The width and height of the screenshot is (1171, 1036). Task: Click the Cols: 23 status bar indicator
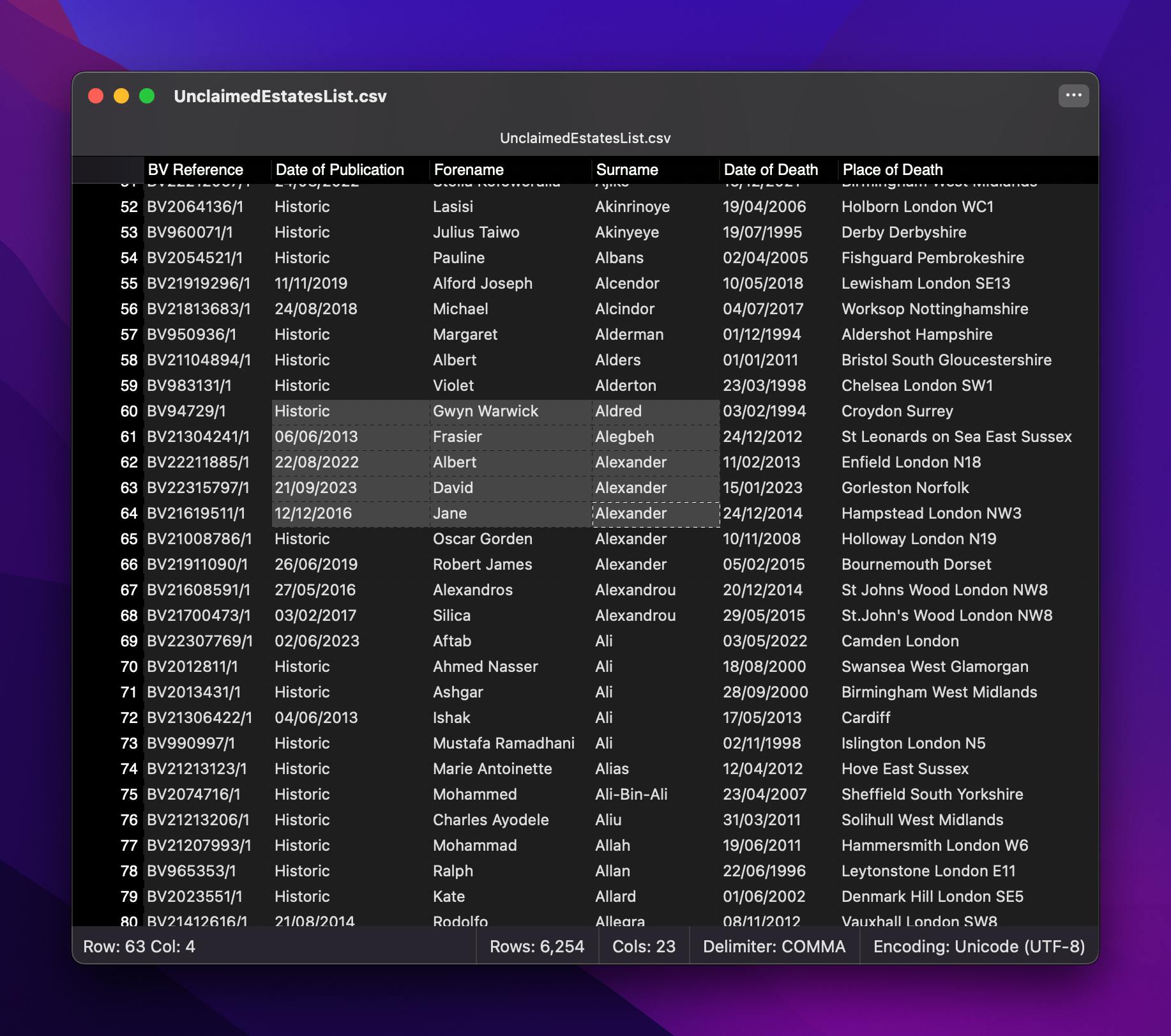tap(643, 947)
